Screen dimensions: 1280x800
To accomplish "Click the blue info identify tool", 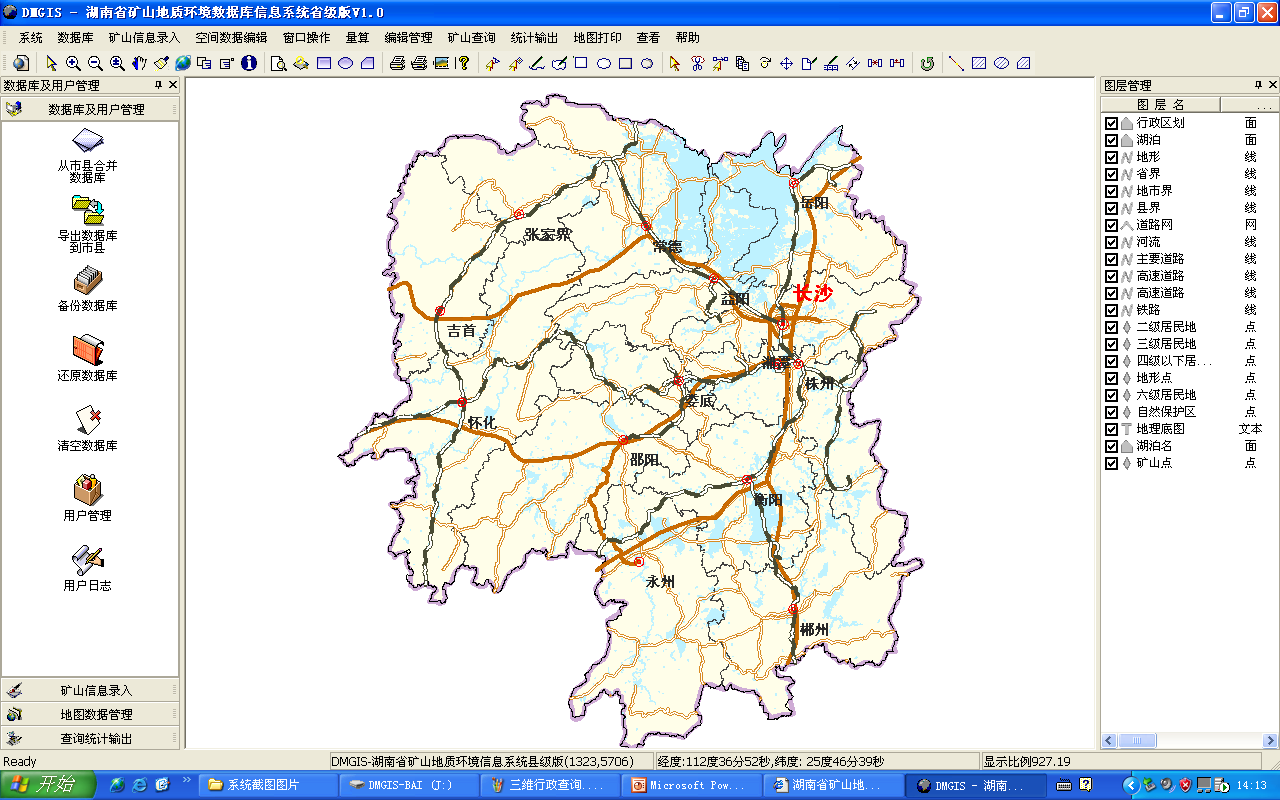I will click(x=249, y=63).
